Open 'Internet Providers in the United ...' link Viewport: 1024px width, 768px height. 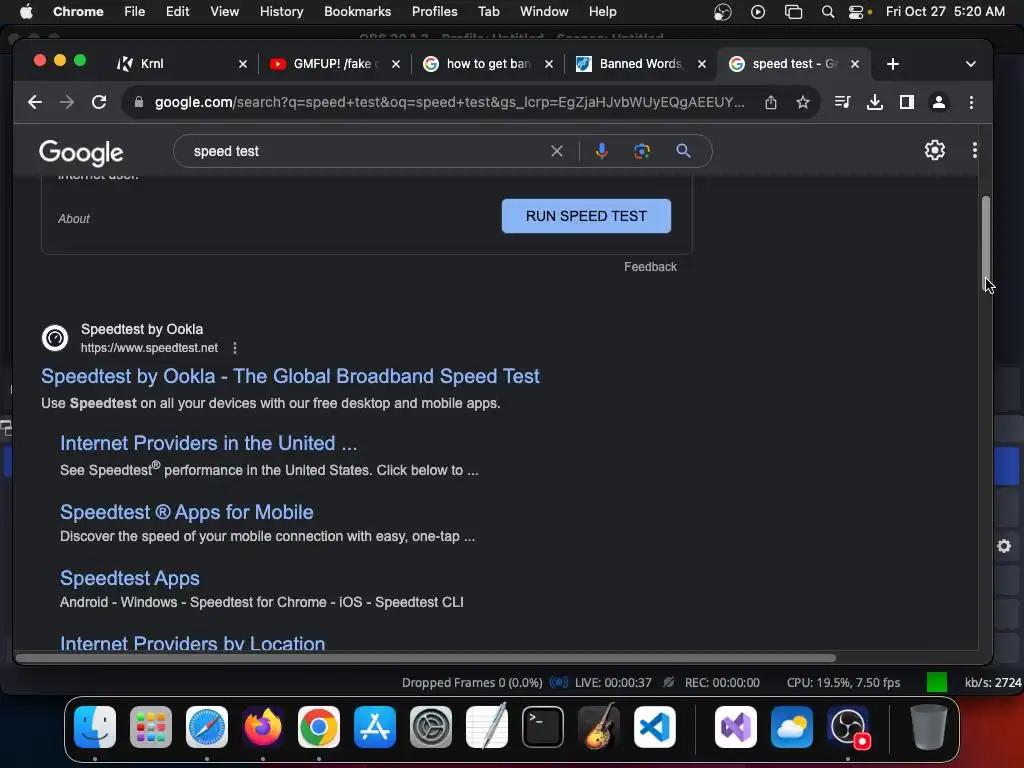coord(208,443)
